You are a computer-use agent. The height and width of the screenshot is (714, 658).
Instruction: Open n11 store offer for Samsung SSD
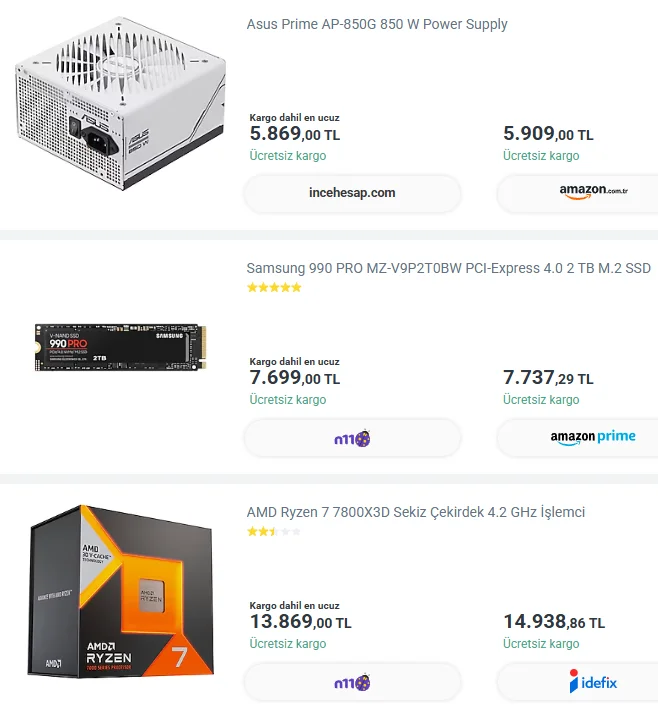[352, 437]
